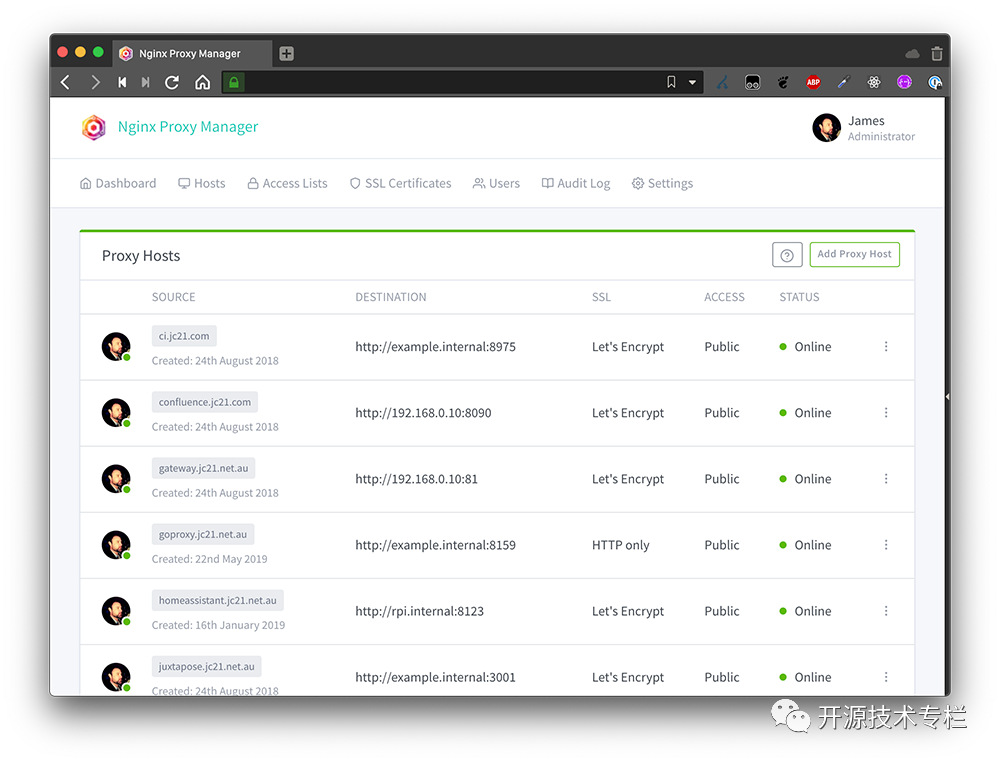Open the options menu for goproxy.jc21.net.au
This screenshot has width=1000, height=762.
886,545
